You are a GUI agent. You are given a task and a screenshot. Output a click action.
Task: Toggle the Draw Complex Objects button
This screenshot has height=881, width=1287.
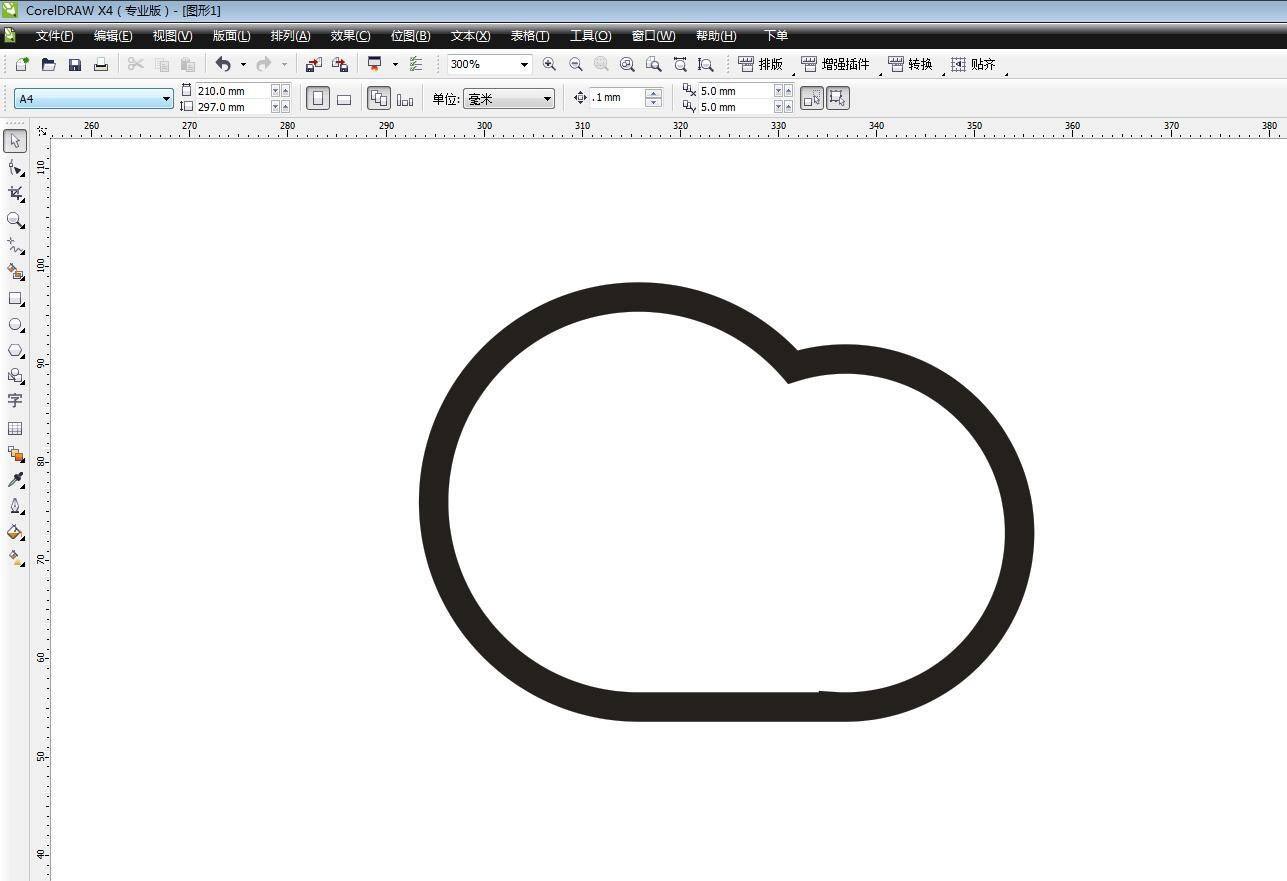(838, 98)
